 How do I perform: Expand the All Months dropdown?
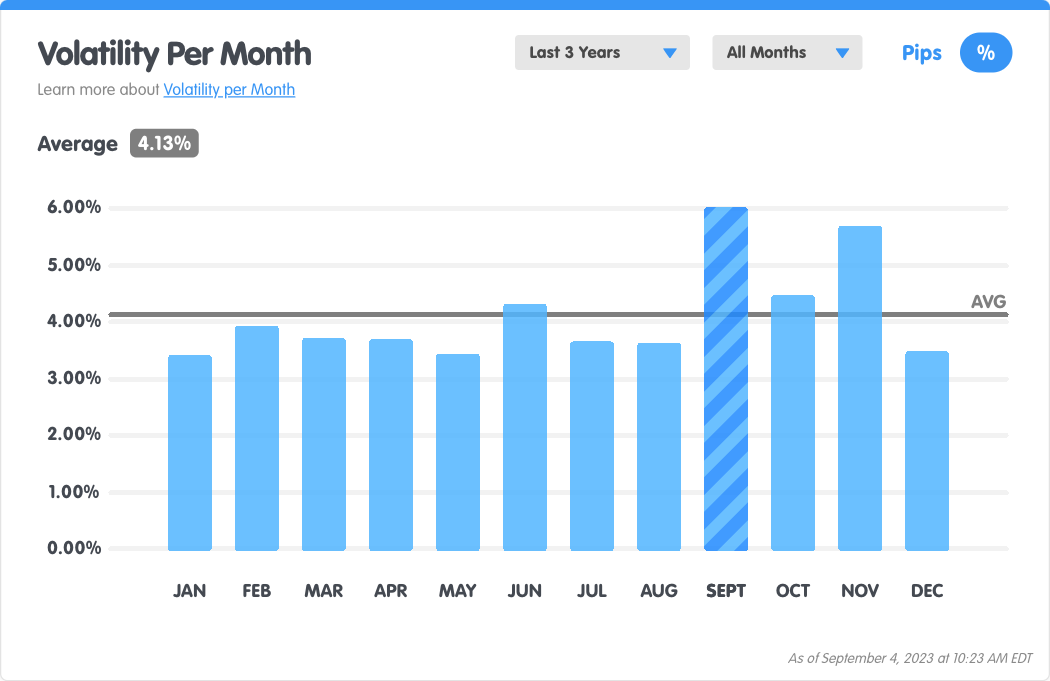786,53
